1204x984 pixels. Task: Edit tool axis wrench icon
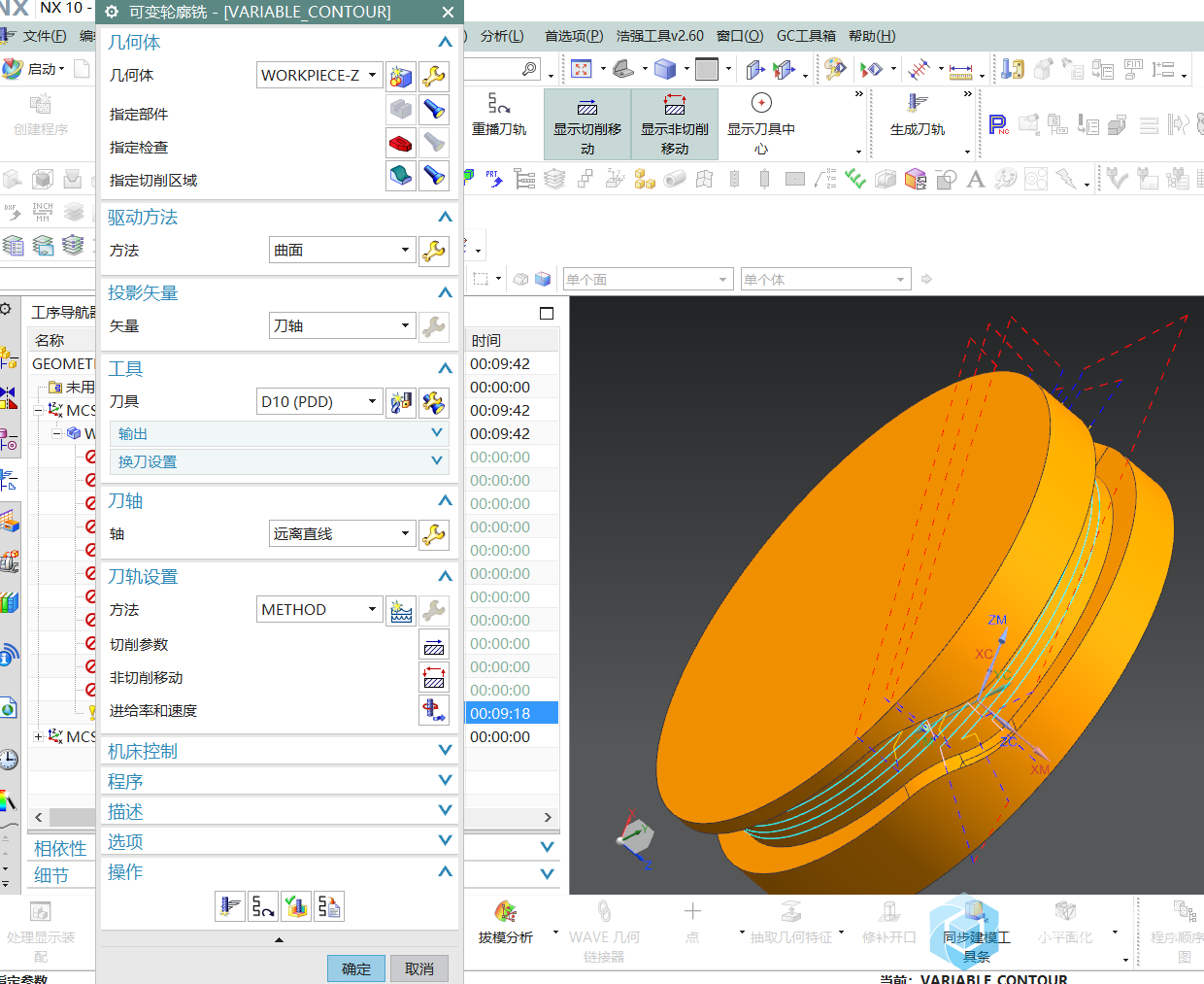[434, 534]
